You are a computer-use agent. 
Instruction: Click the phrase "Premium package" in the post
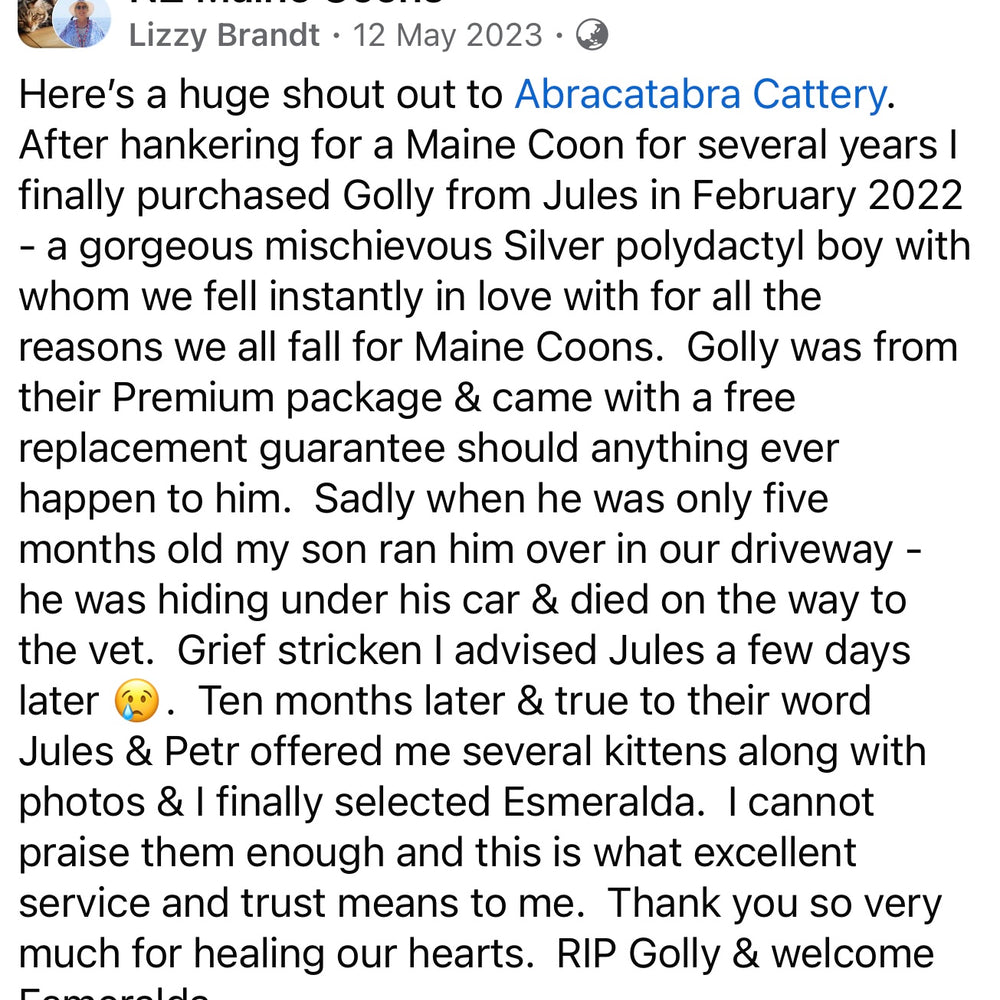click(277, 398)
